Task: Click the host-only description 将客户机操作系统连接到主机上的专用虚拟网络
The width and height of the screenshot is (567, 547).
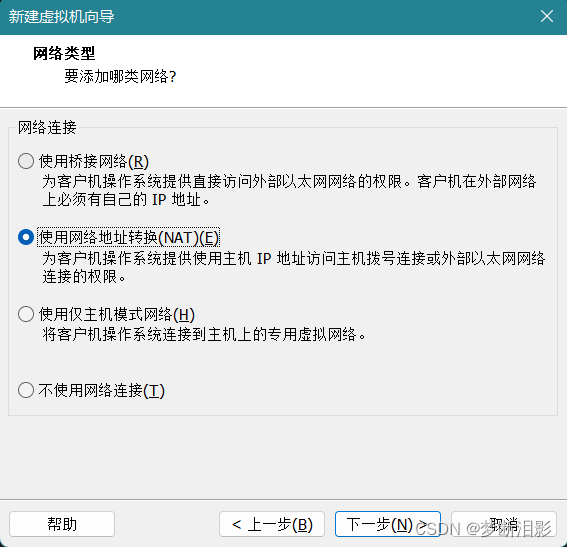Action: [204, 334]
